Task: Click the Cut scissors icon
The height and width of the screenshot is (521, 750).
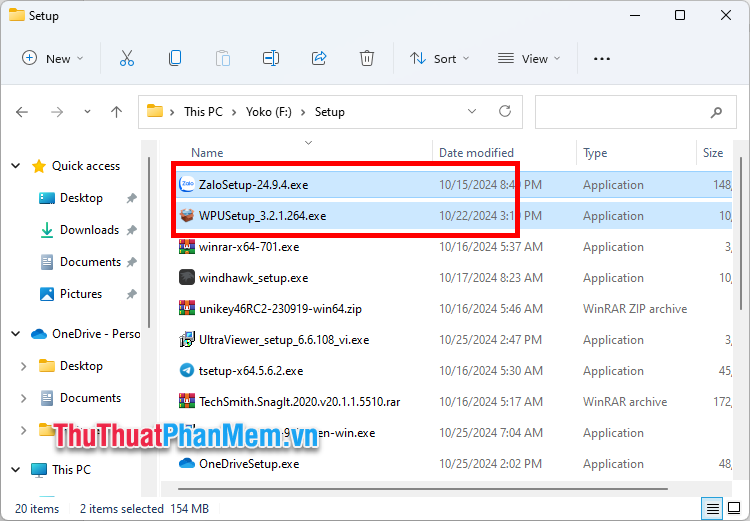Action: (x=127, y=58)
